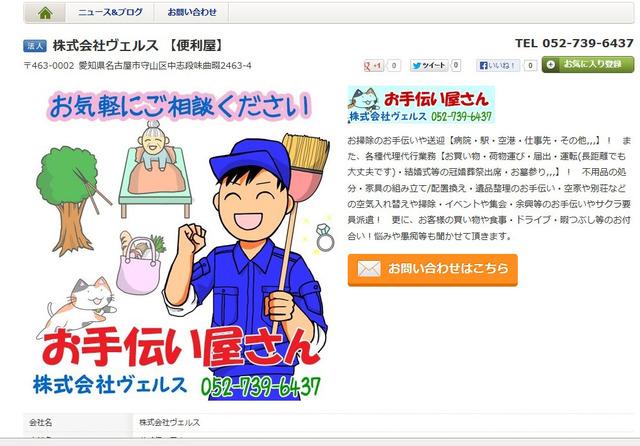
Task: Click the envelope icon on contact button
Action: click(x=369, y=269)
